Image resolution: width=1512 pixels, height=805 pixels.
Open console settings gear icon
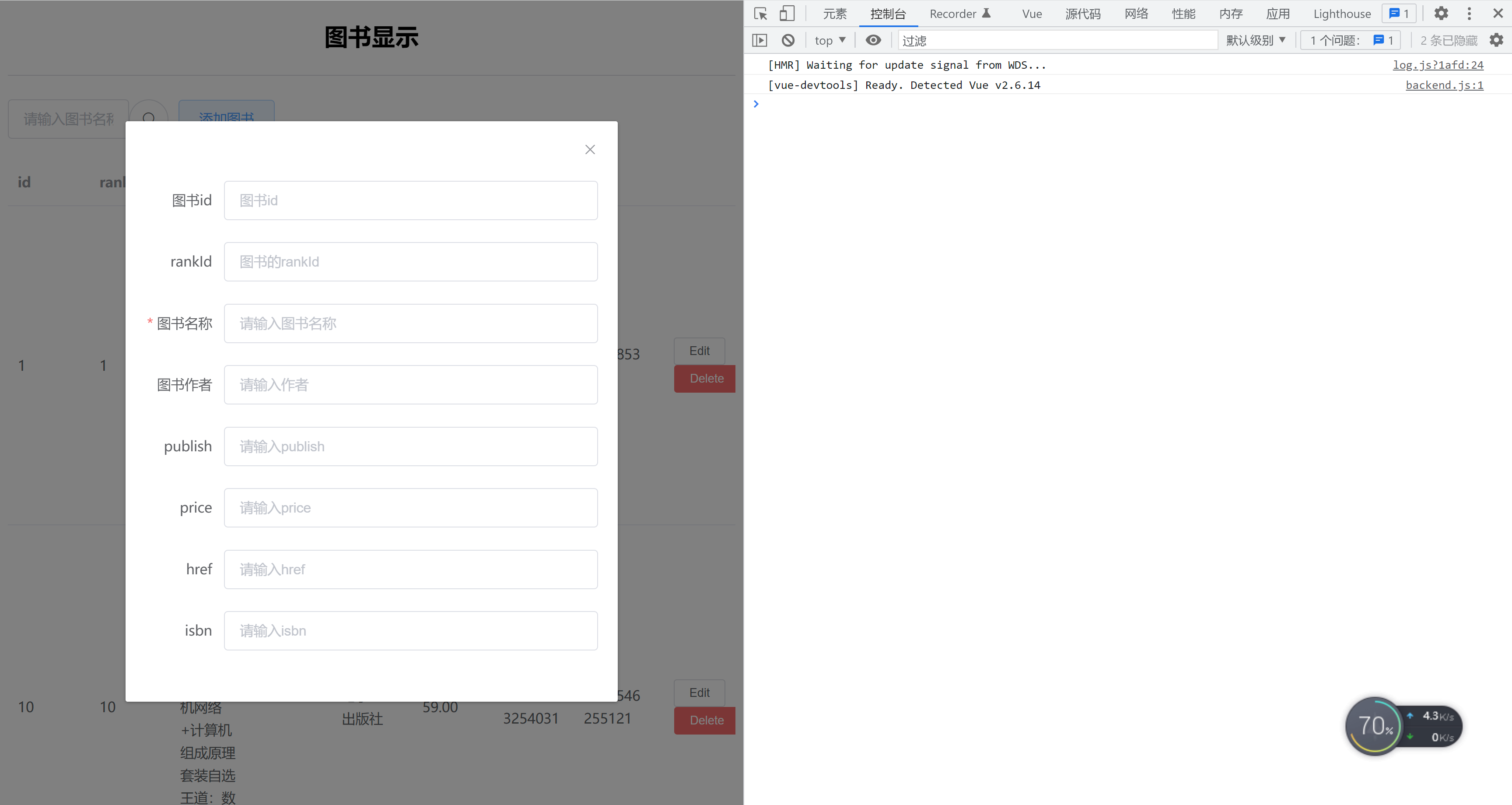coord(1496,40)
